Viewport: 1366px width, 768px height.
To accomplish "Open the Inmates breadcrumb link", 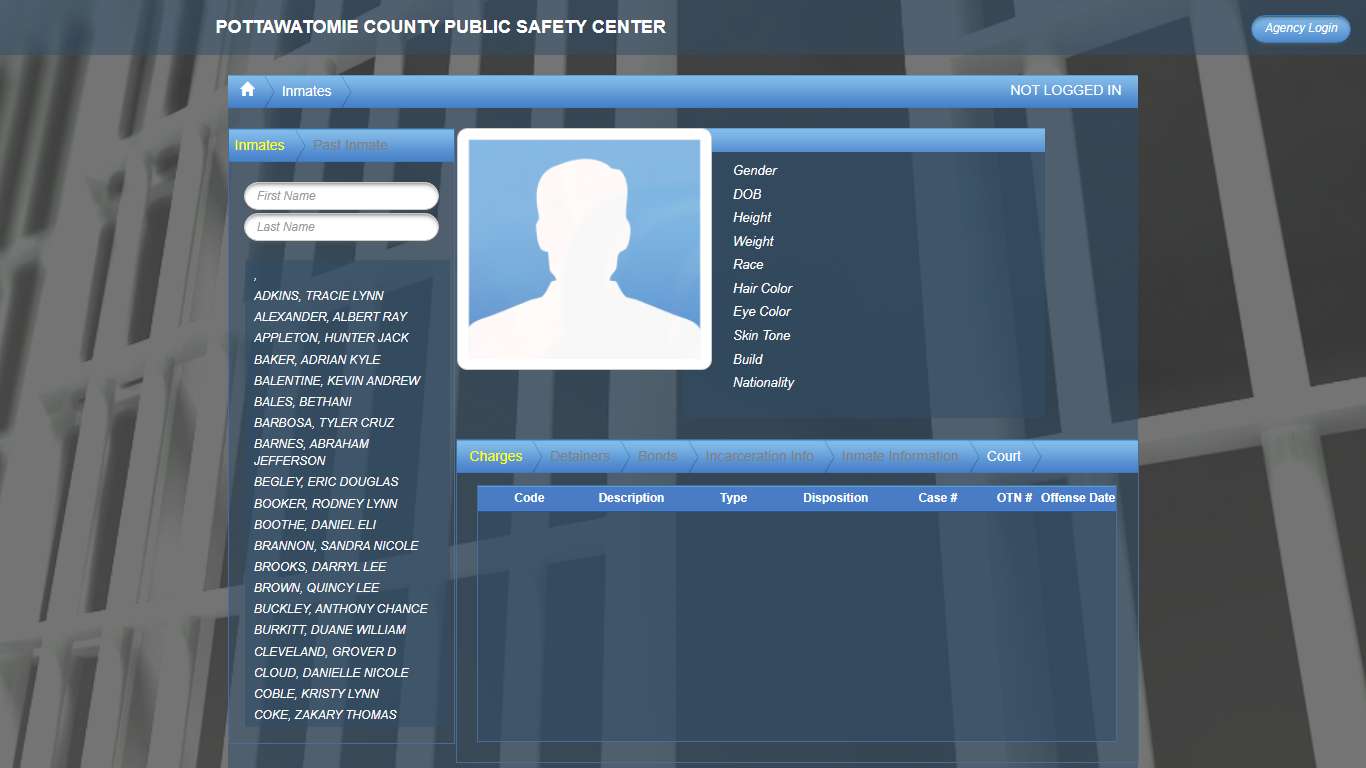I will coord(305,90).
